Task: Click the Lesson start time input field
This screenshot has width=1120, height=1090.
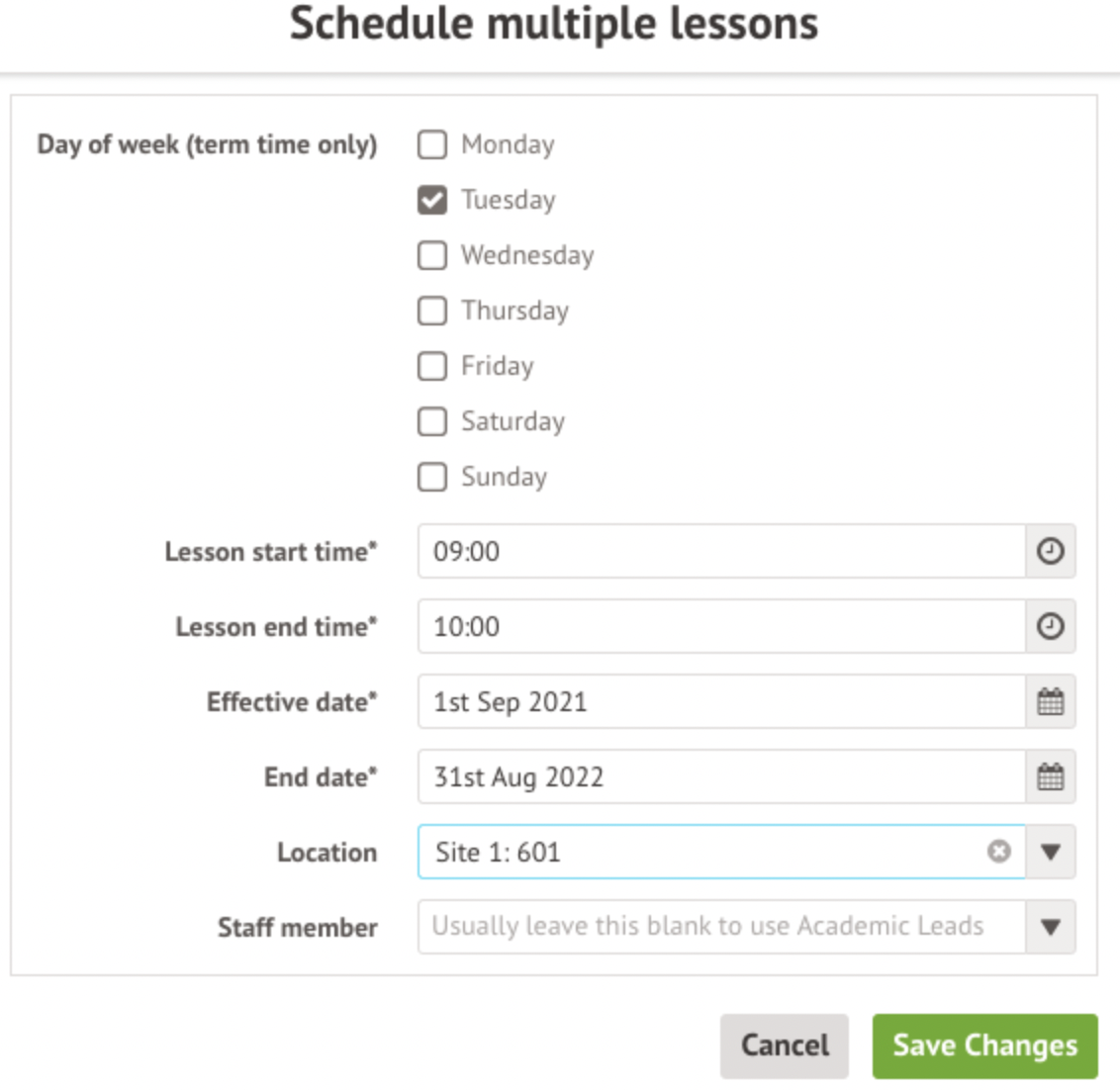Action: [720, 551]
